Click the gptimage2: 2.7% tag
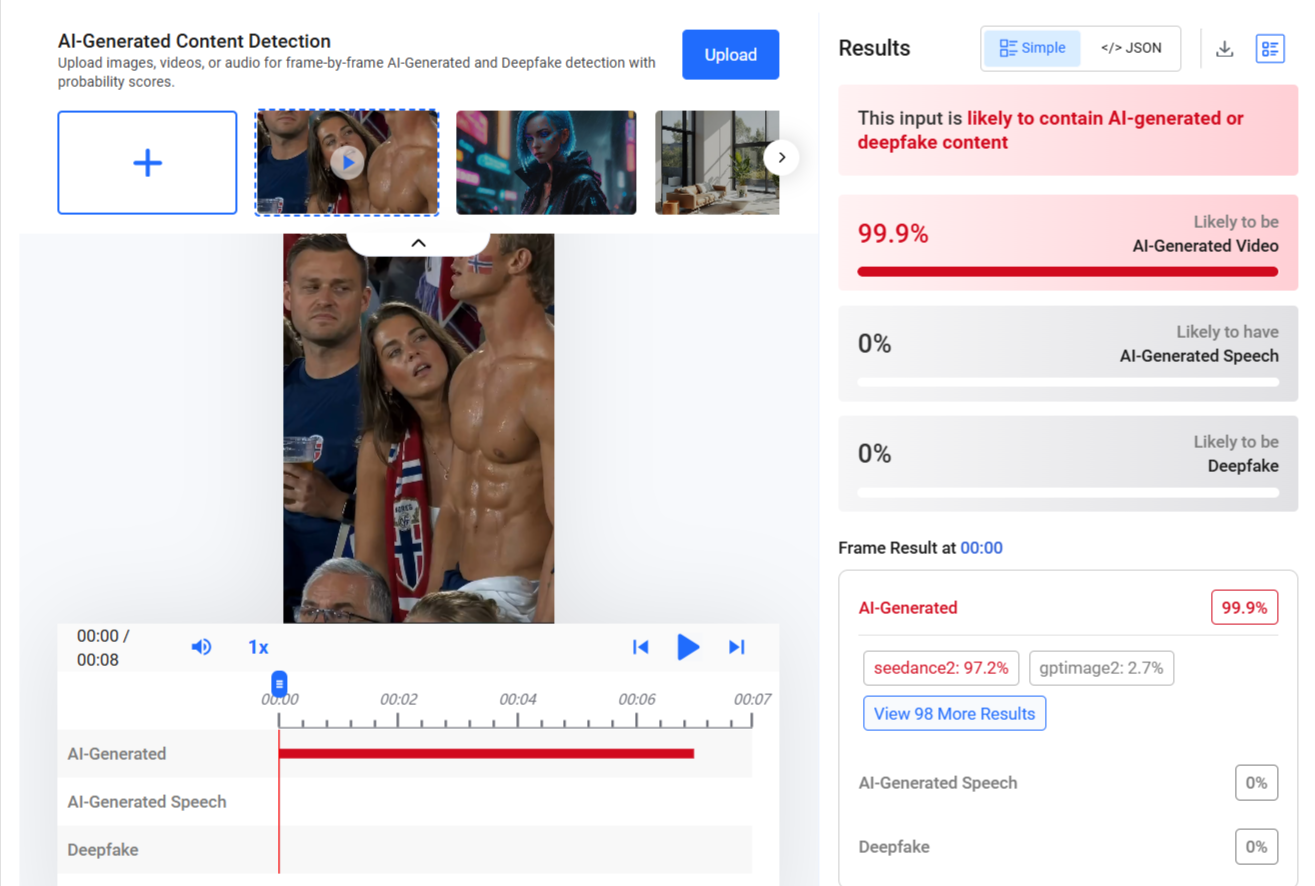 [x=1101, y=668]
